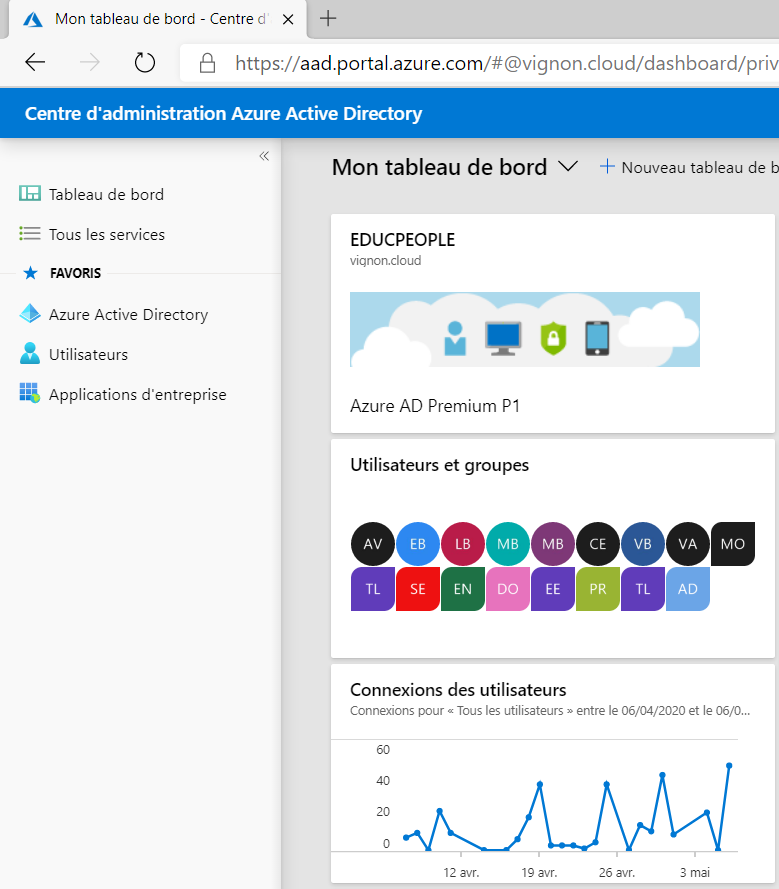Select the red SE group tile
Screen dimensions: 779x889
(418, 589)
